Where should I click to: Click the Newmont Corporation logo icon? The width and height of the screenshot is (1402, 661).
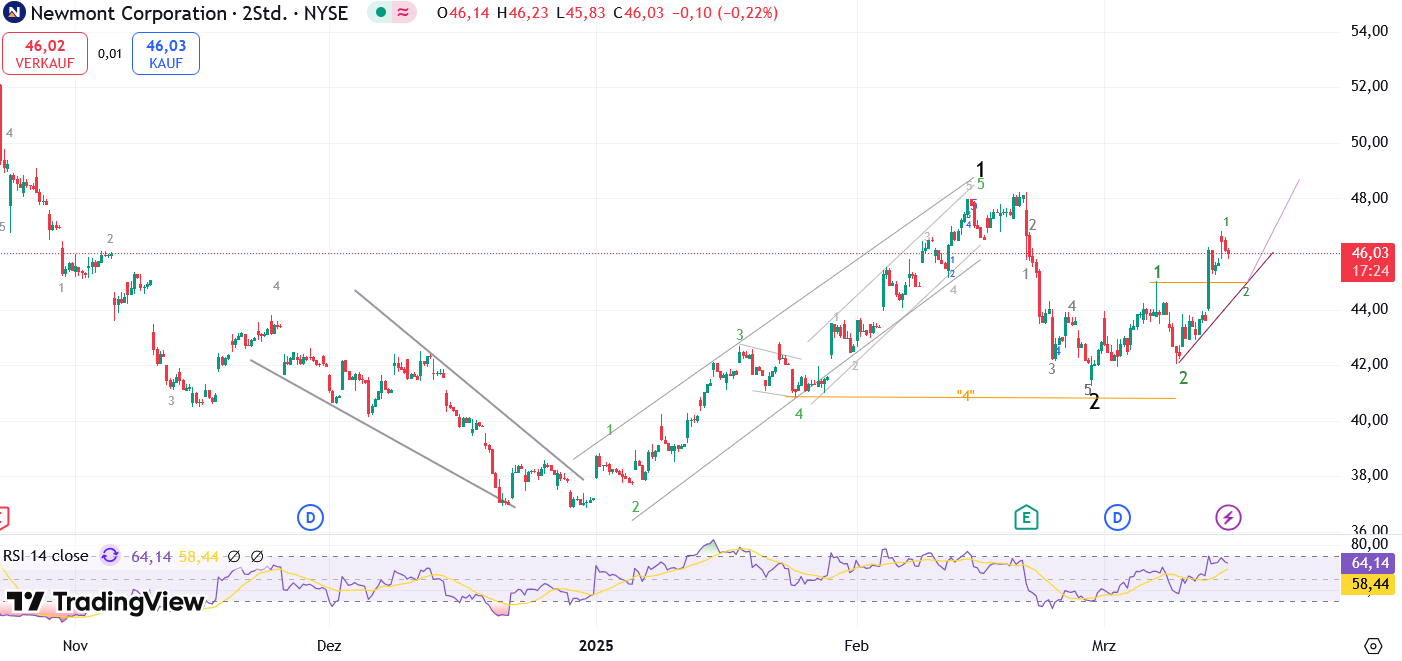click(x=14, y=13)
